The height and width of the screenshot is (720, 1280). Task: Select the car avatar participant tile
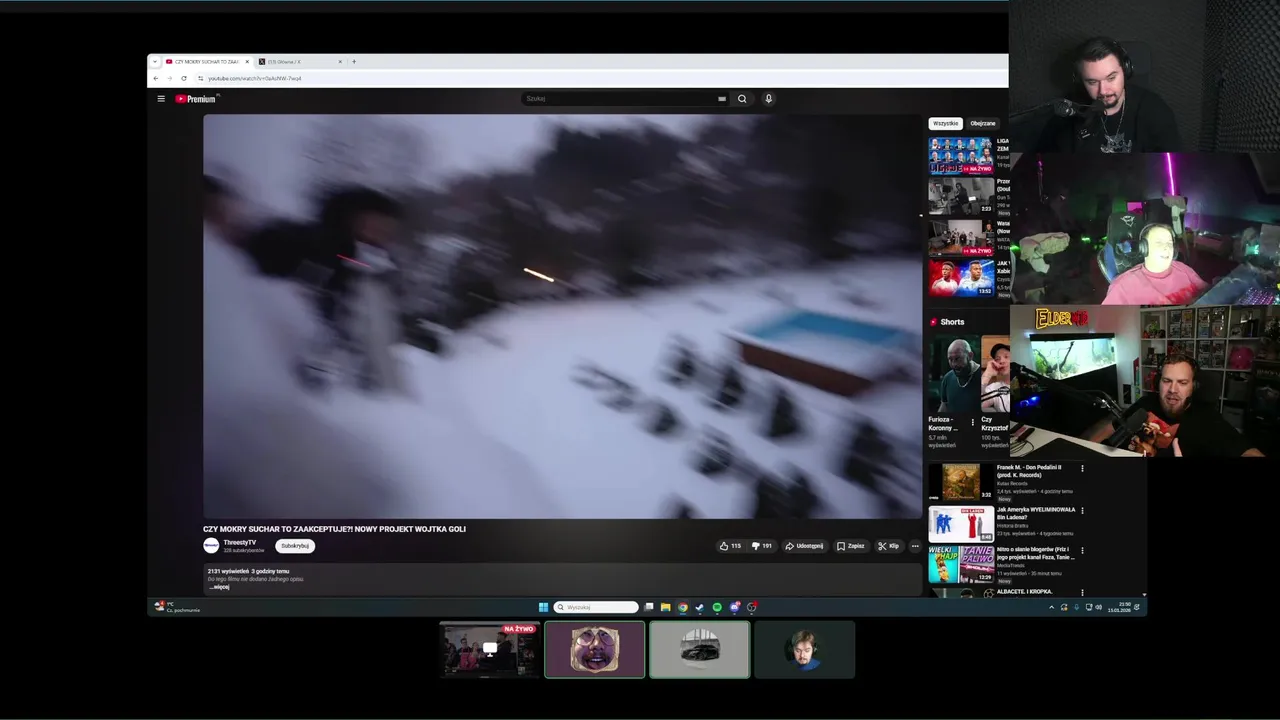tap(699, 649)
